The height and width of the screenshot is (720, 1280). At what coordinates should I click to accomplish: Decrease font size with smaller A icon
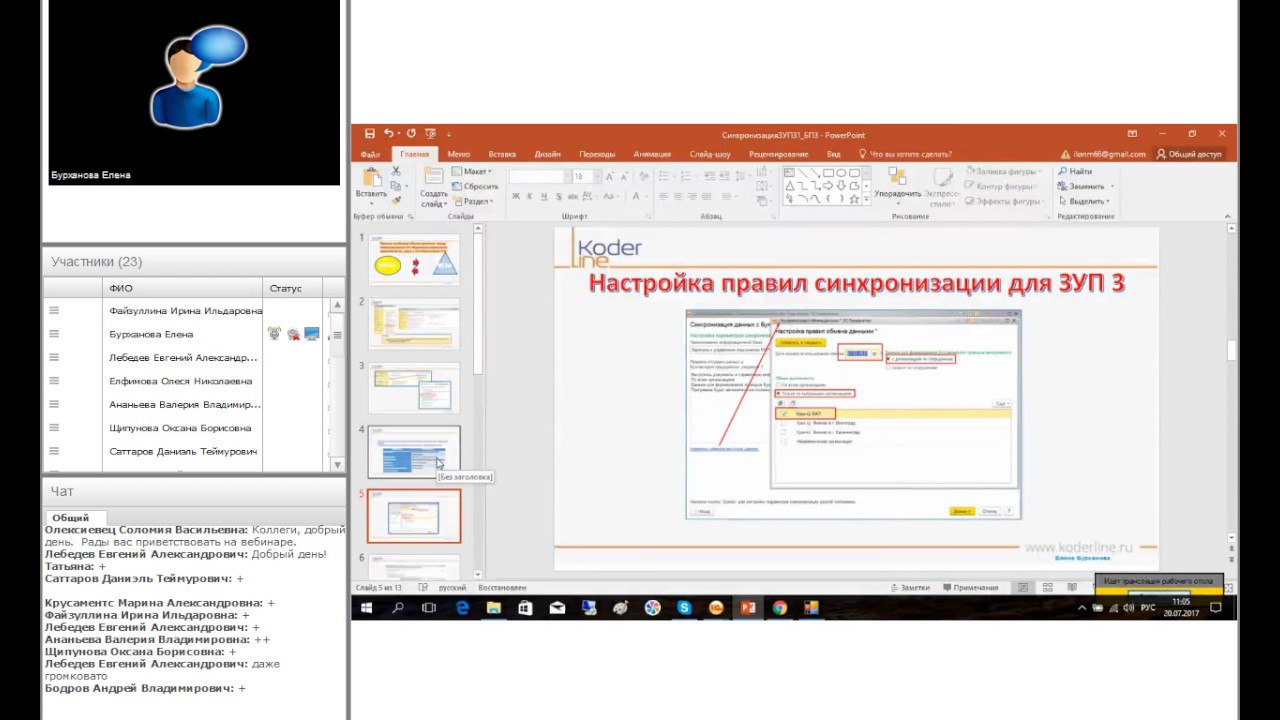(x=622, y=177)
